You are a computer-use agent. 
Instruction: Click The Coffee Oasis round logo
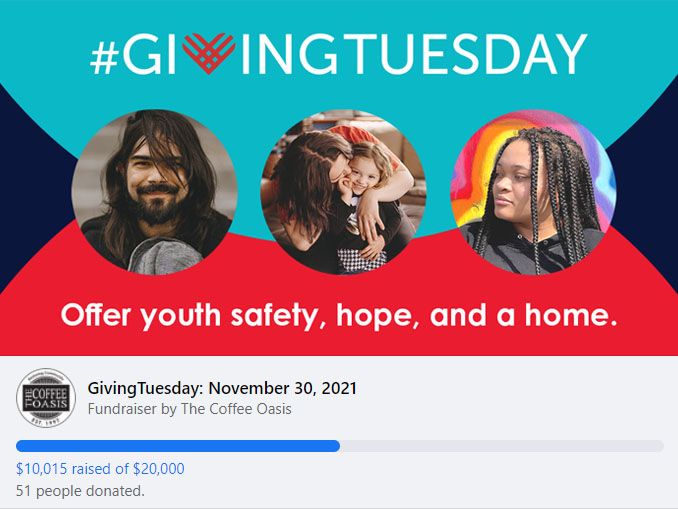[x=46, y=399]
